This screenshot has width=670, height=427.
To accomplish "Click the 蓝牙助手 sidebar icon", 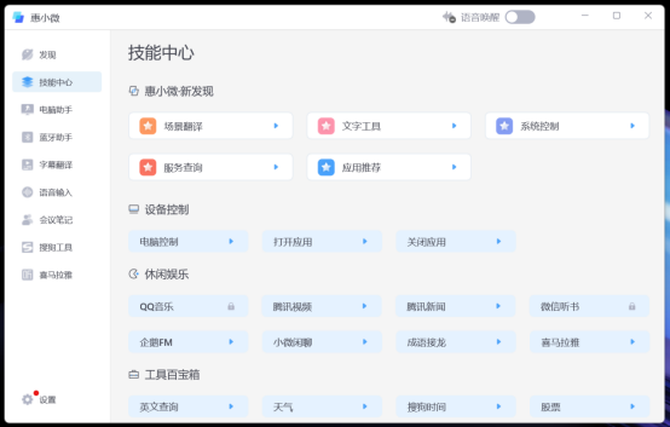I will (27, 137).
